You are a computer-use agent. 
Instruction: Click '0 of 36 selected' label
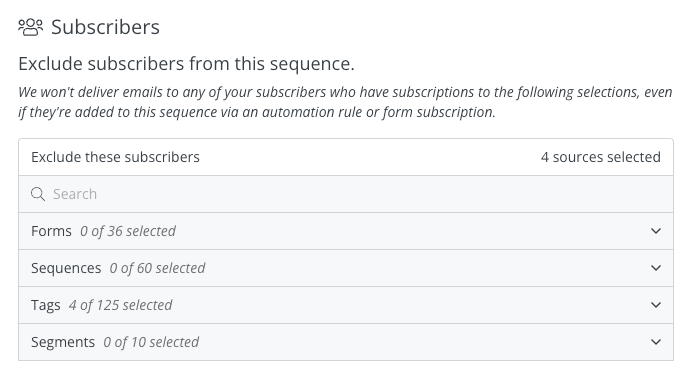click(x=128, y=231)
